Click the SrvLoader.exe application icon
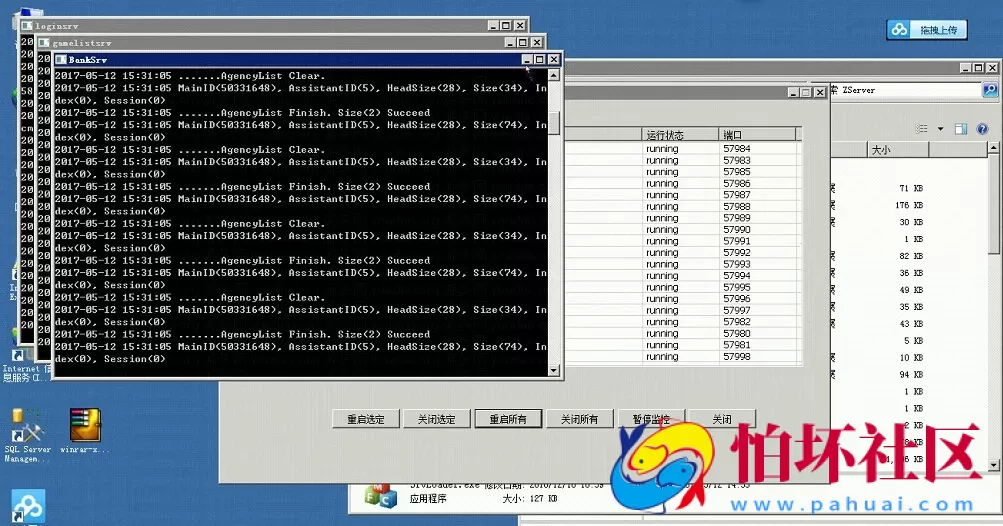The height and width of the screenshot is (526, 1003). tap(379, 496)
